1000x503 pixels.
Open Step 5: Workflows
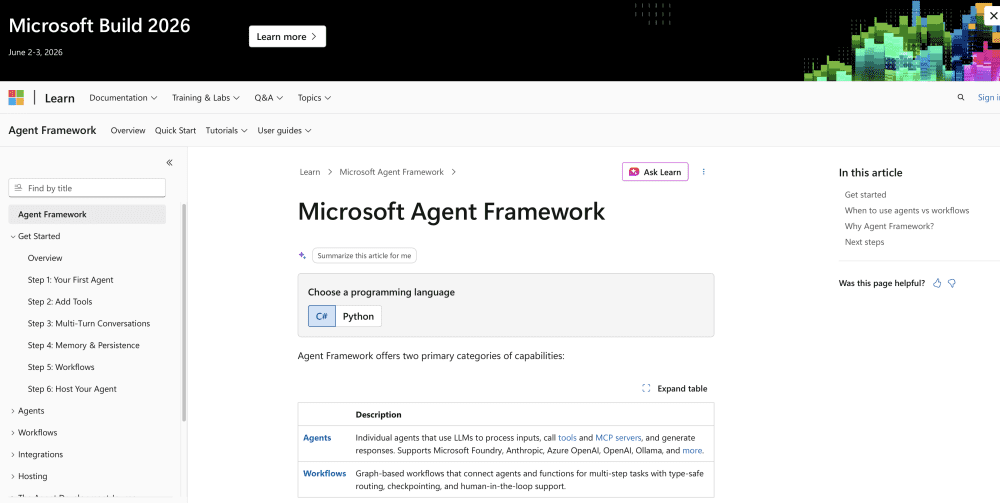(x=61, y=367)
